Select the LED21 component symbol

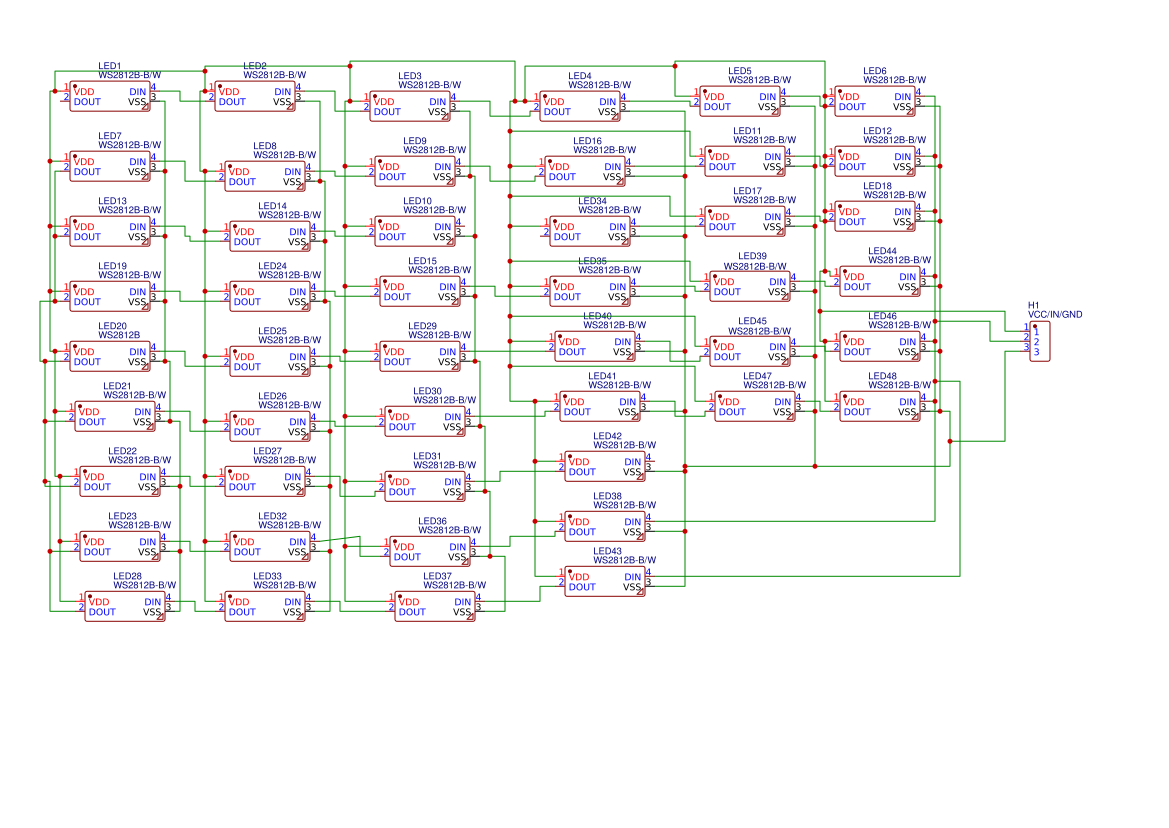pos(116,417)
